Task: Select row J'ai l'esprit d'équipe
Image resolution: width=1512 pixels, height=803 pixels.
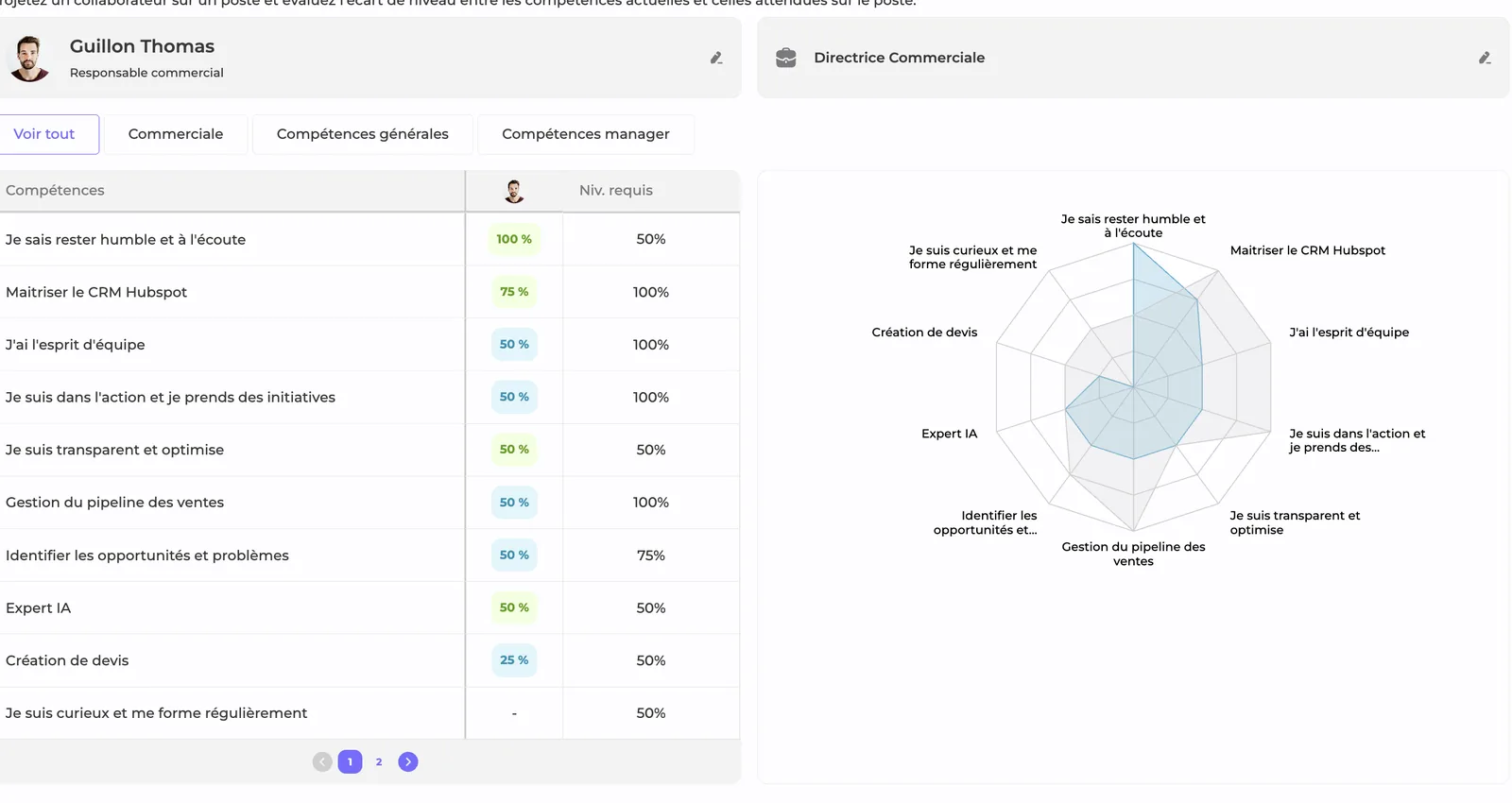Action: click(x=369, y=345)
